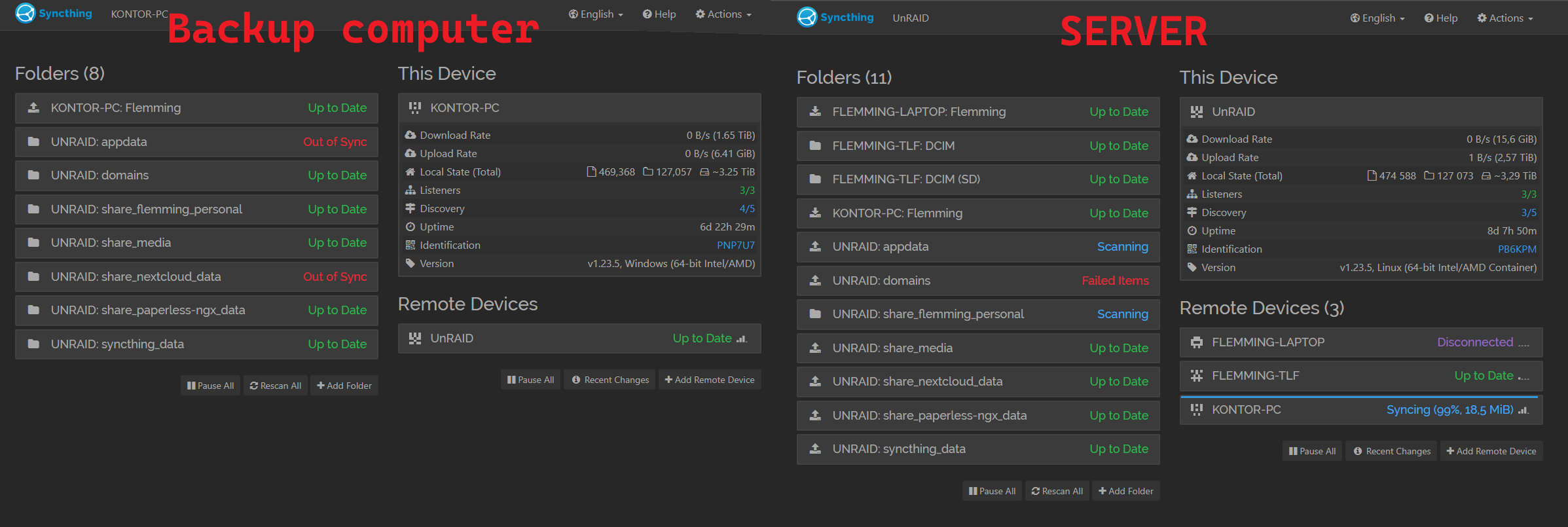The image size is (1568, 527).
Task: Click Upload Rate icon on Backup computer
Action: point(410,154)
